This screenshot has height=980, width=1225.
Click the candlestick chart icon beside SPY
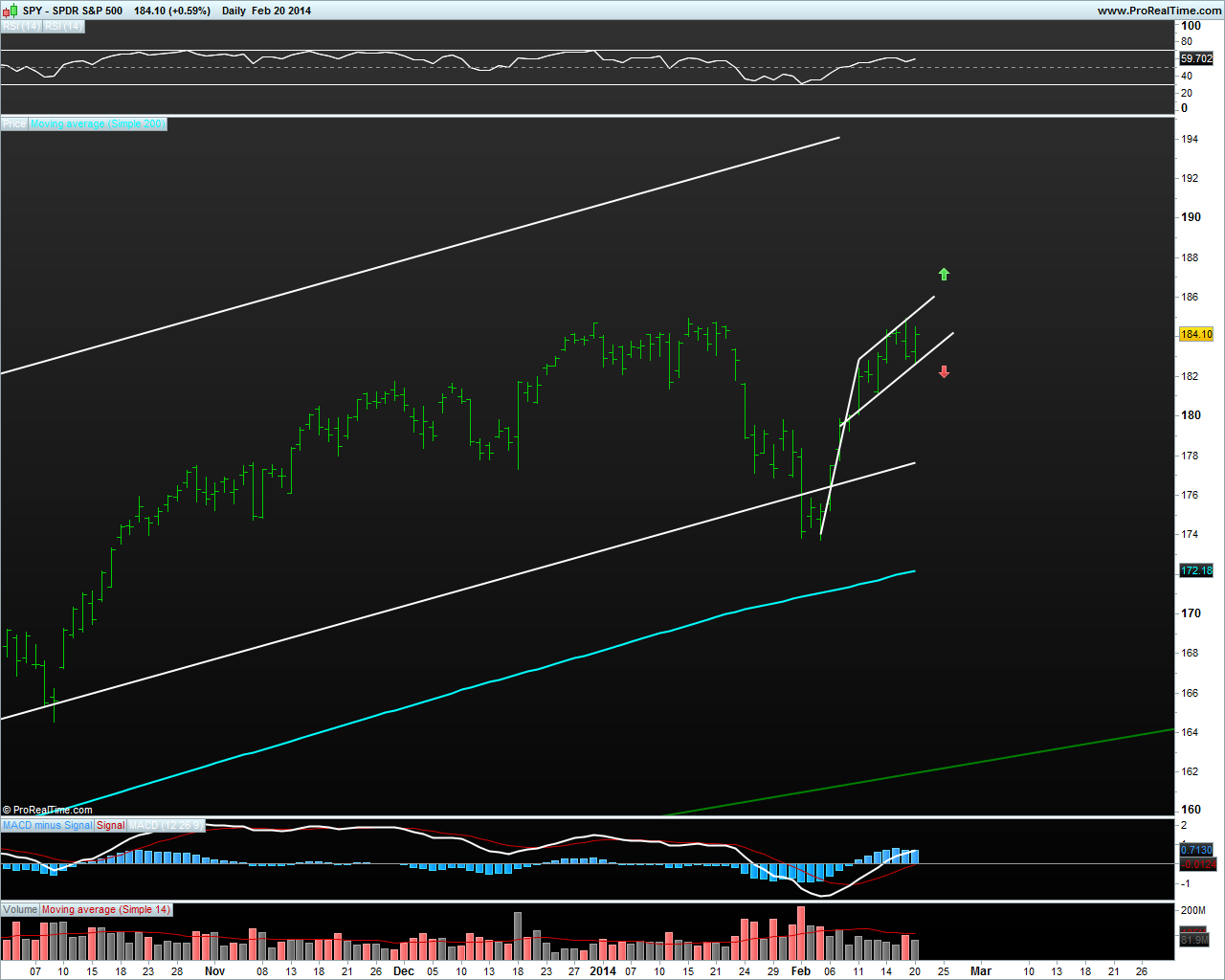(x=10, y=11)
